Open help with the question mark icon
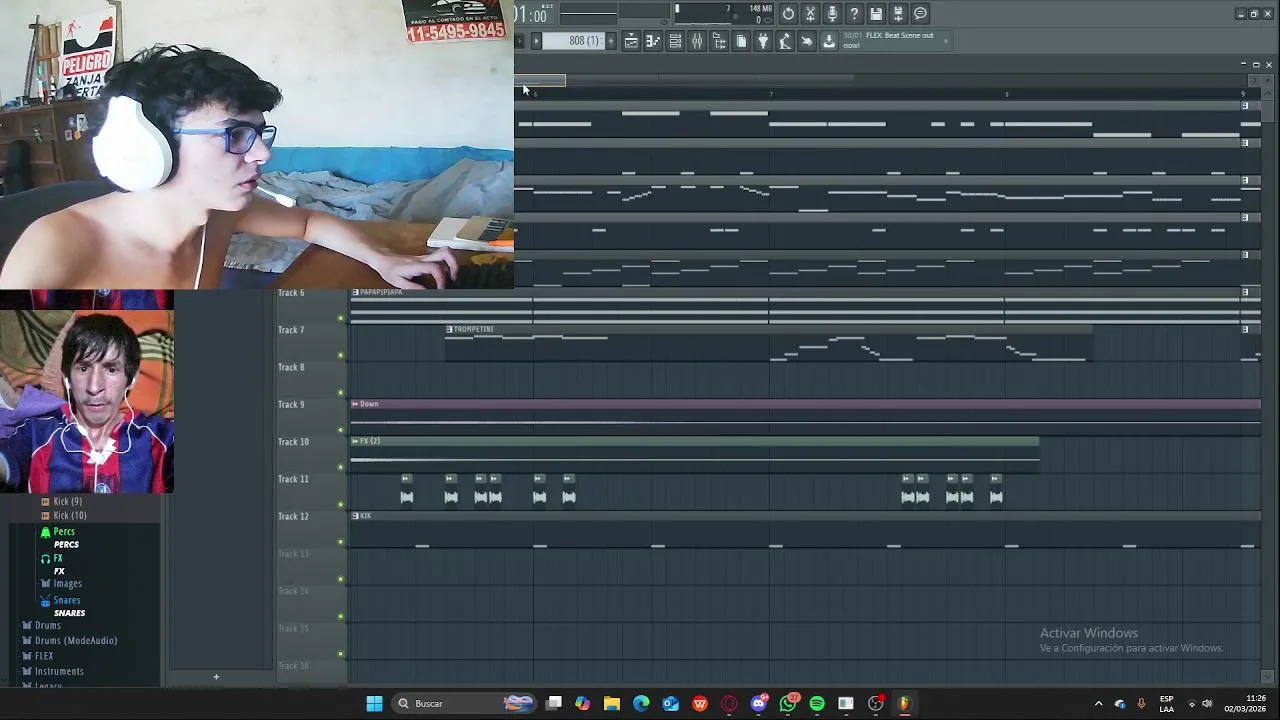 (854, 14)
